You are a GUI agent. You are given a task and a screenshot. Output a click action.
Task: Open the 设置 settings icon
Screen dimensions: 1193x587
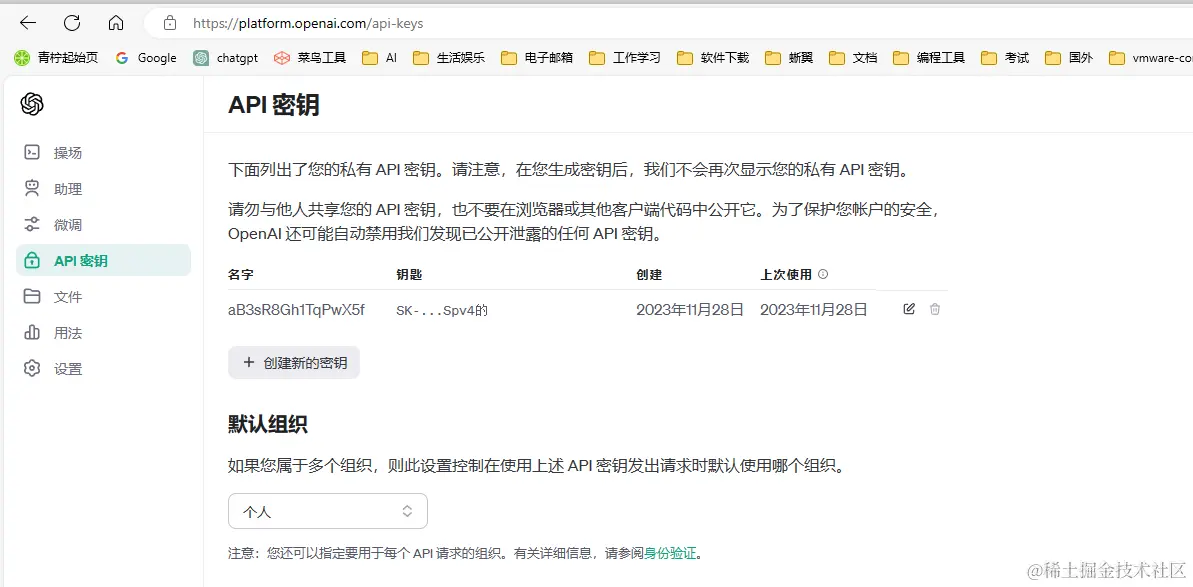[29, 368]
